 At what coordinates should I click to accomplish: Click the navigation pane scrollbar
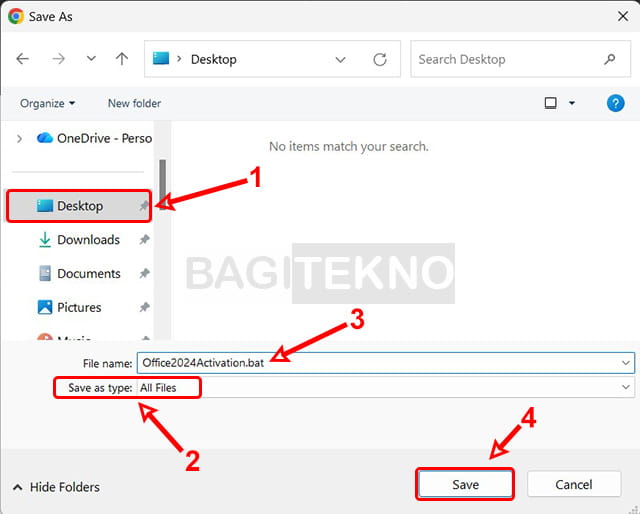[162, 184]
